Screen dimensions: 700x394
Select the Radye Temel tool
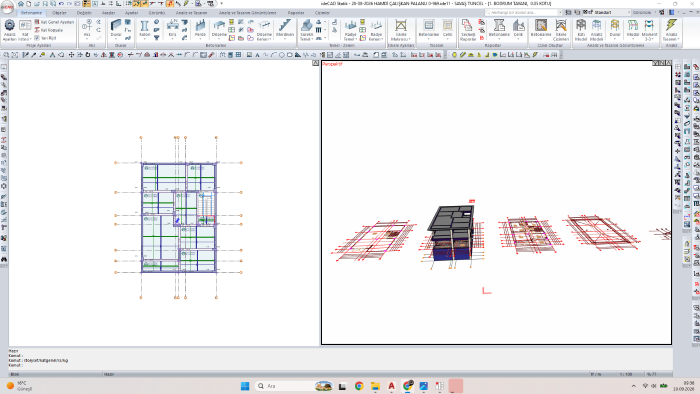350,30
